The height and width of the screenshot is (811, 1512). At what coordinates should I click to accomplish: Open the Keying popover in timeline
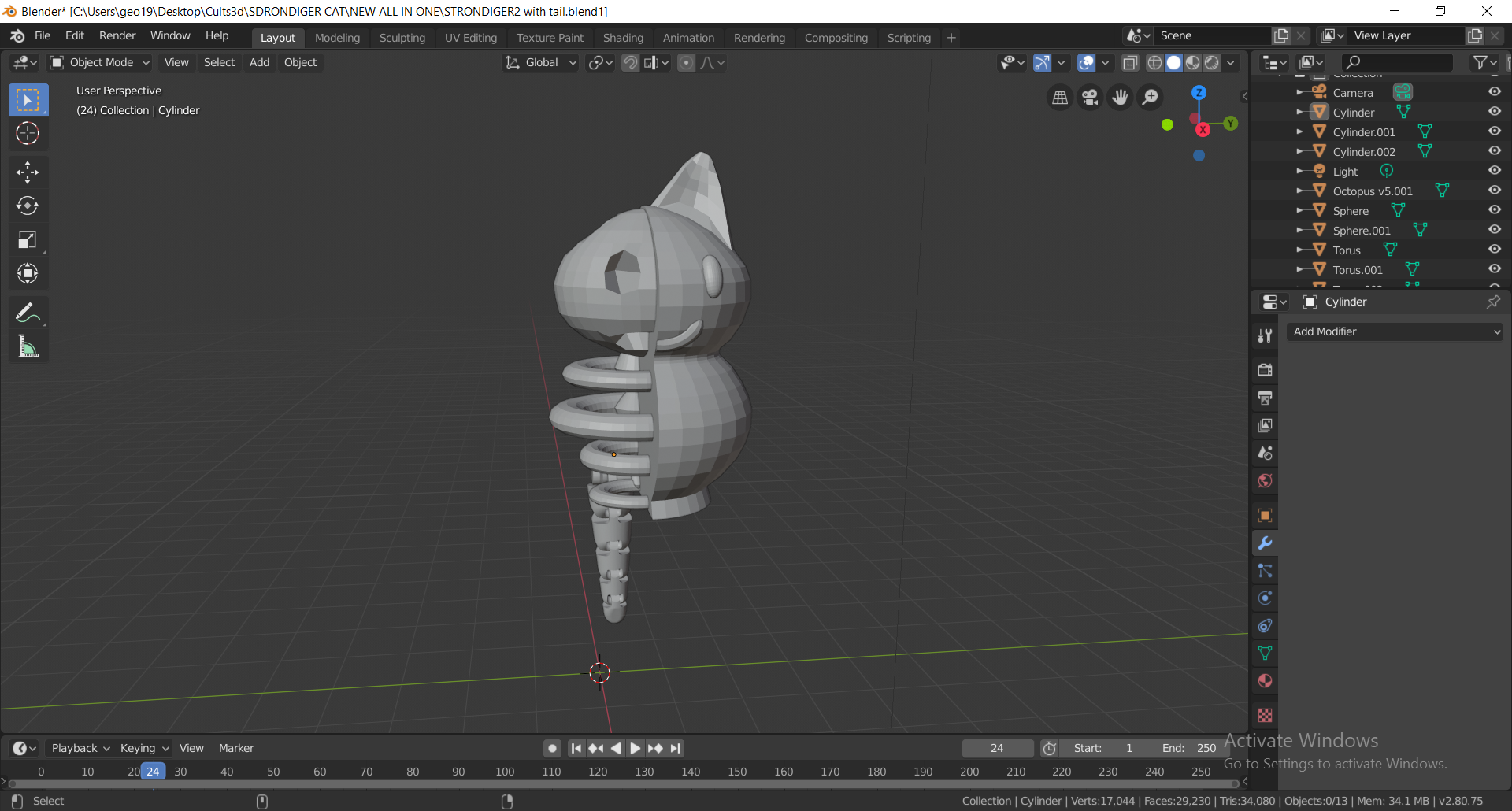(x=144, y=748)
